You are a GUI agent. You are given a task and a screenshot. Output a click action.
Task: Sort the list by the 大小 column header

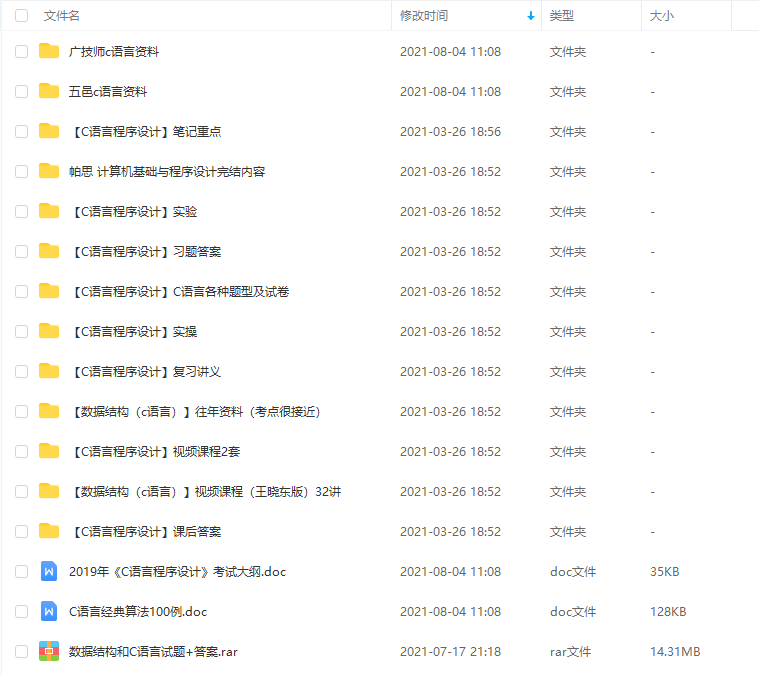pyautogui.click(x=662, y=16)
